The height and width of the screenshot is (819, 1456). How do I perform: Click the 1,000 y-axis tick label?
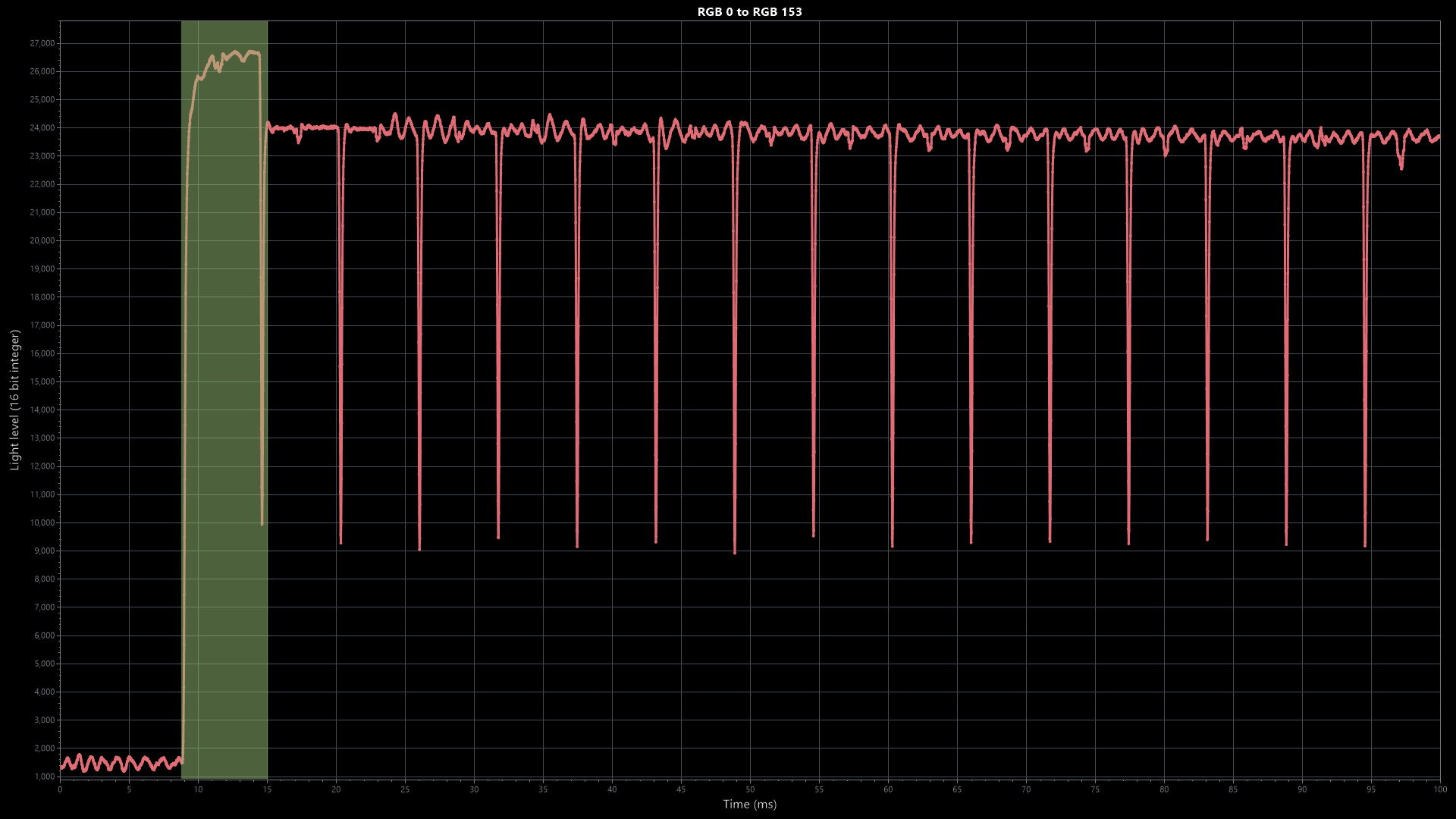click(44, 776)
